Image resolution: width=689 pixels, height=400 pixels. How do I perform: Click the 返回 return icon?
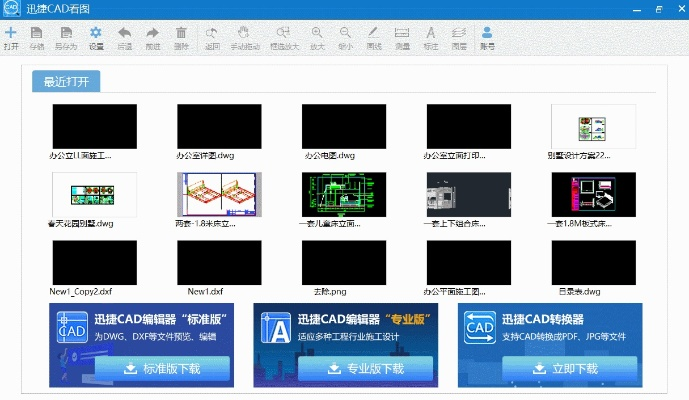click(212, 33)
